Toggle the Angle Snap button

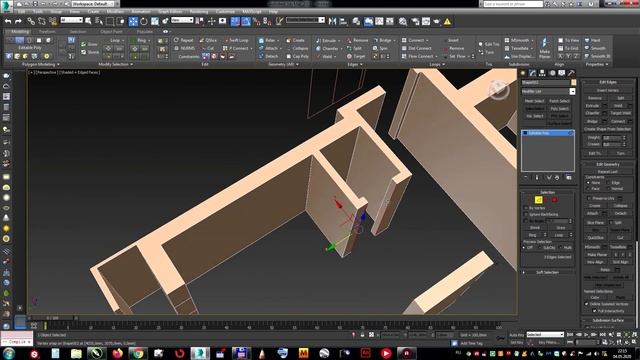pyautogui.click(x=246, y=21)
